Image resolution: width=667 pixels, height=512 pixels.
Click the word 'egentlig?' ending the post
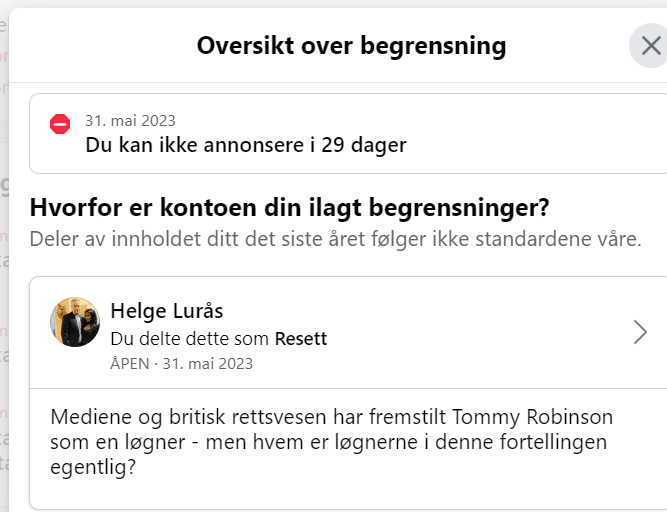(x=93, y=467)
